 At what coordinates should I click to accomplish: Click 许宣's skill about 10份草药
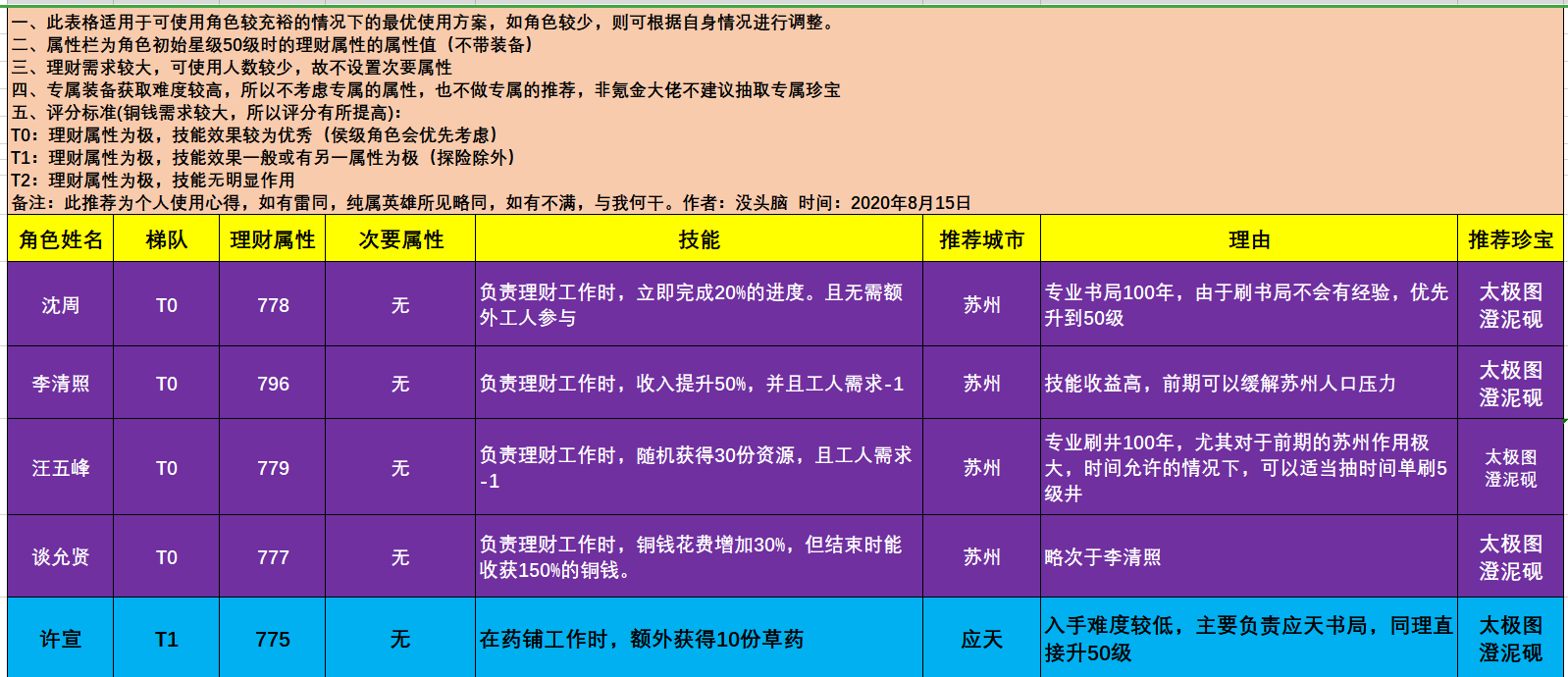coord(699,639)
